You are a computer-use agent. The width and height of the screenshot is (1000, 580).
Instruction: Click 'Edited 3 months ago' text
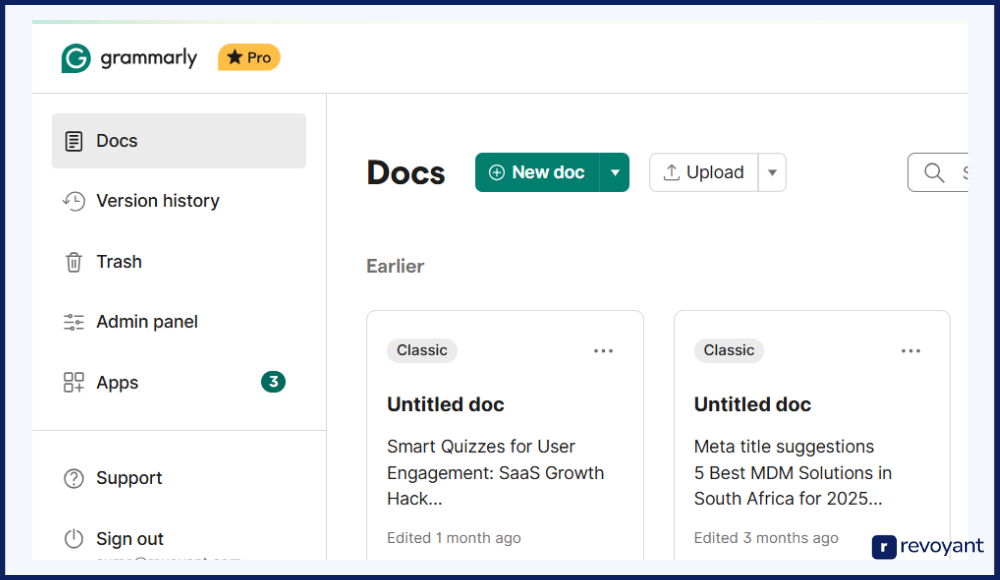[x=766, y=538]
